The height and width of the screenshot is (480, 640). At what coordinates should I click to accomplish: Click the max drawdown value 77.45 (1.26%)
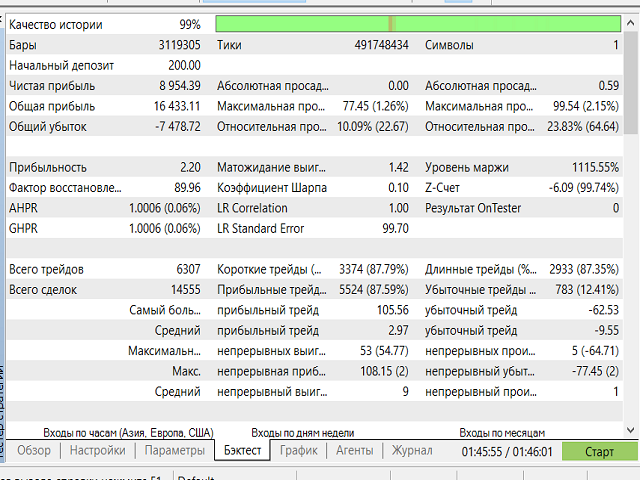pyautogui.click(x=376, y=106)
